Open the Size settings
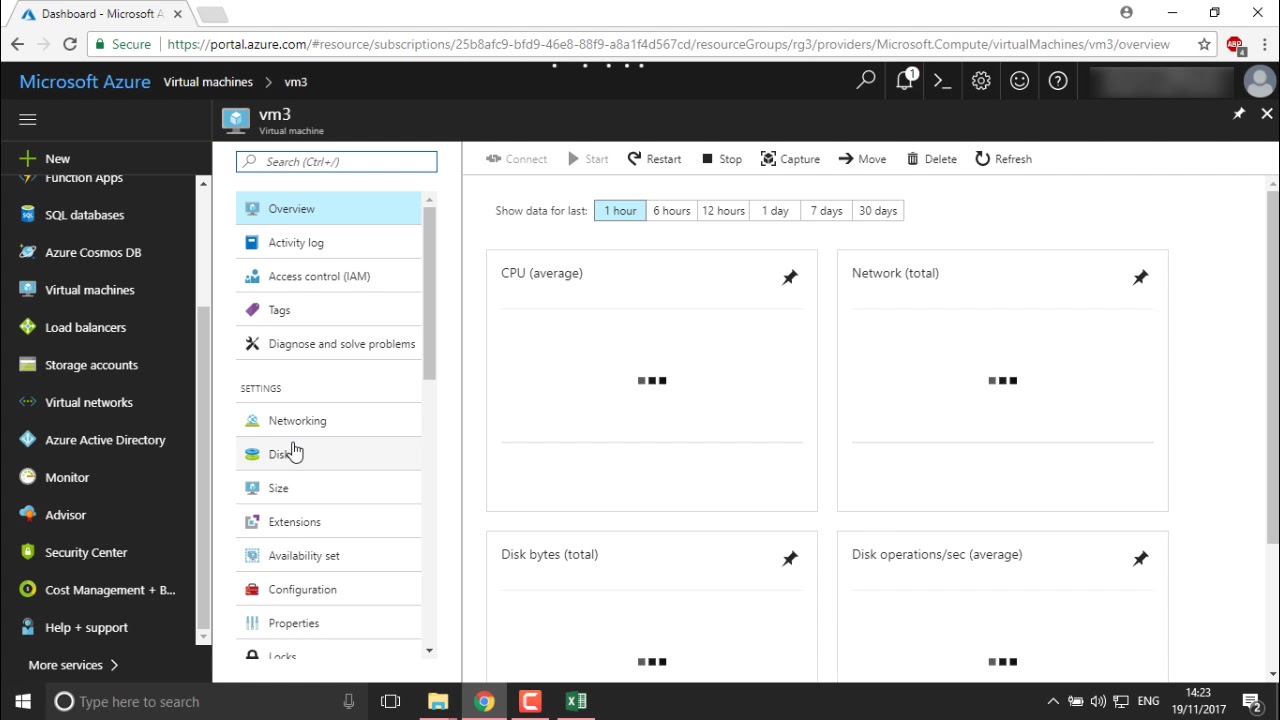This screenshot has width=1280, height=720. click(329, 488)
